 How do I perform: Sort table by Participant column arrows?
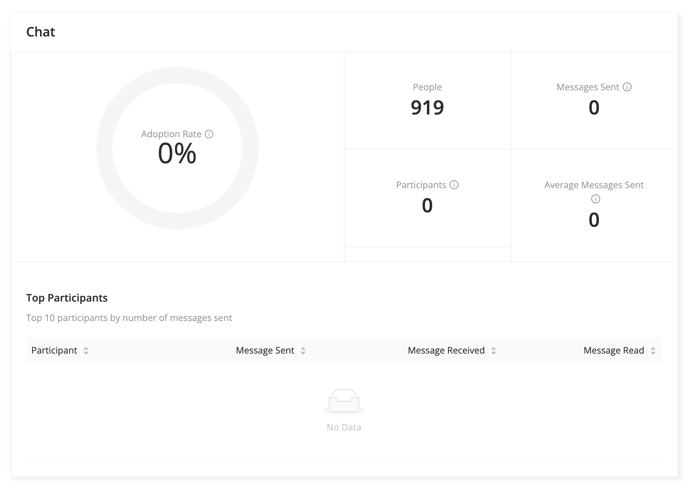click(86, 351)
